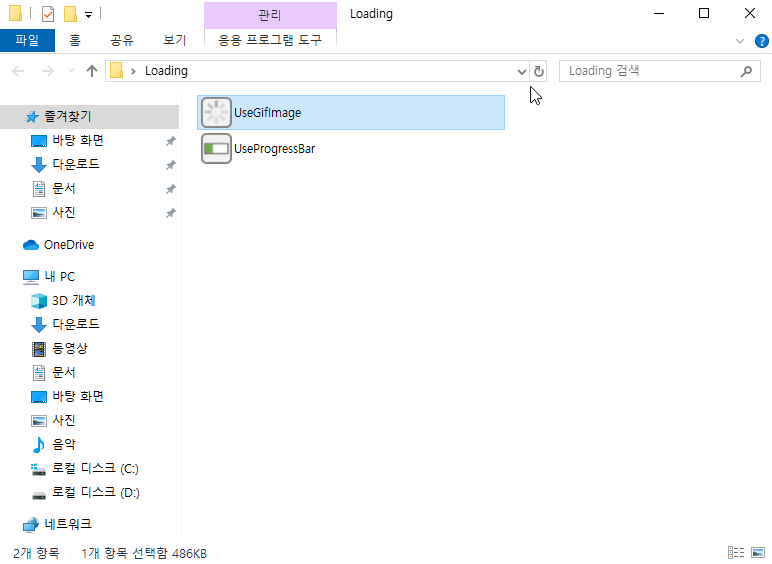
Task: Go up one folder level
Action: point(92,71)
